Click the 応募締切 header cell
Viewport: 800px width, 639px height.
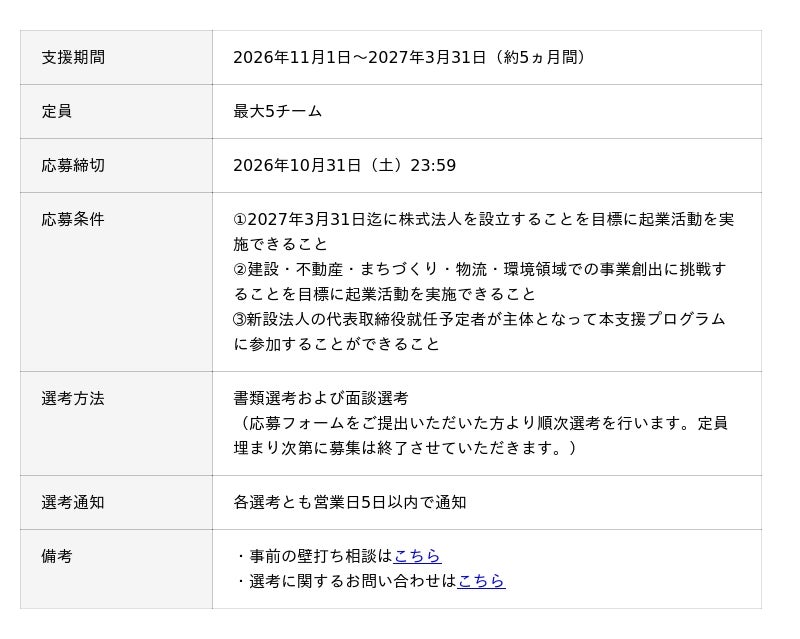[116, 165]
